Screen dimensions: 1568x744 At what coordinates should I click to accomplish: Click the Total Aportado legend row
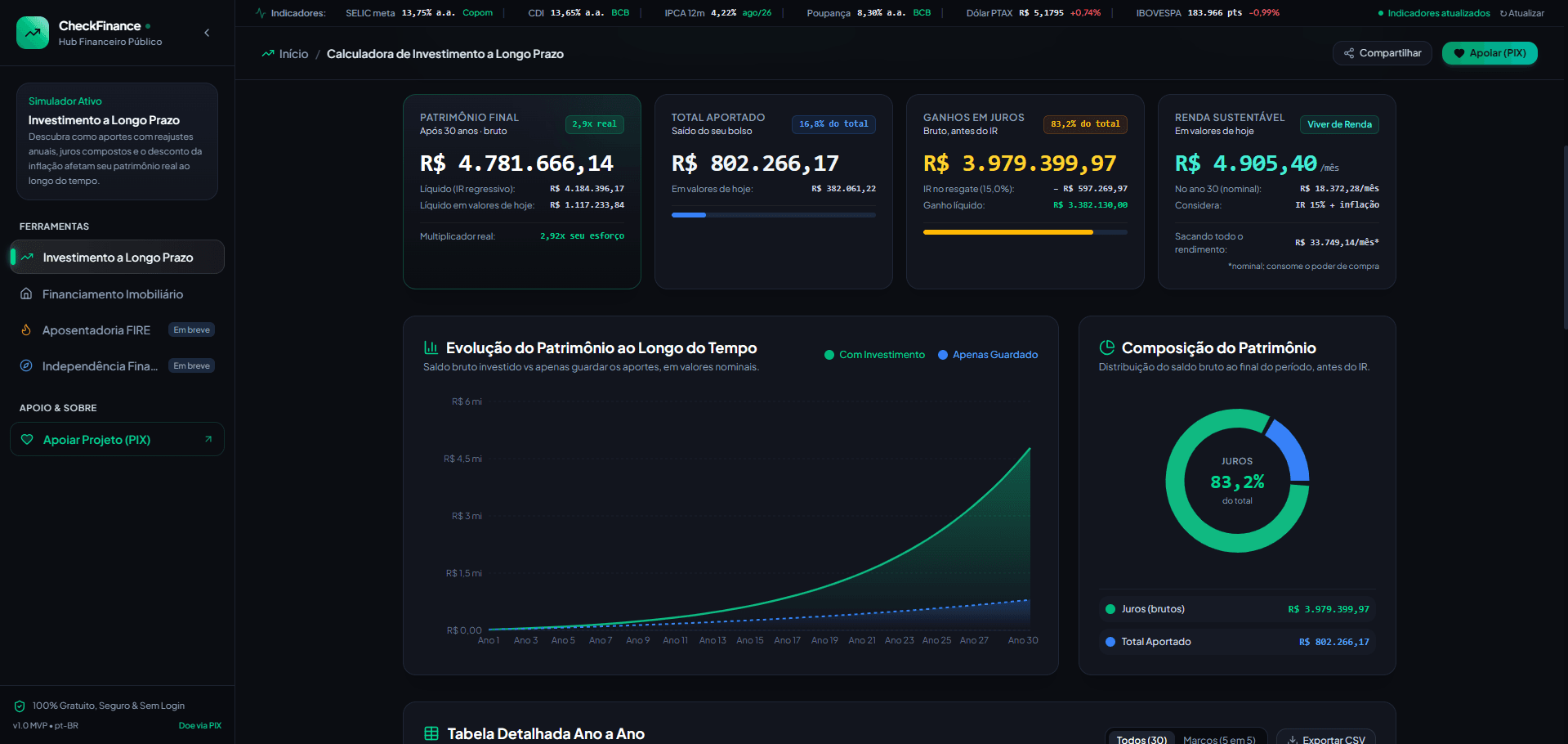click(1237, 642)
